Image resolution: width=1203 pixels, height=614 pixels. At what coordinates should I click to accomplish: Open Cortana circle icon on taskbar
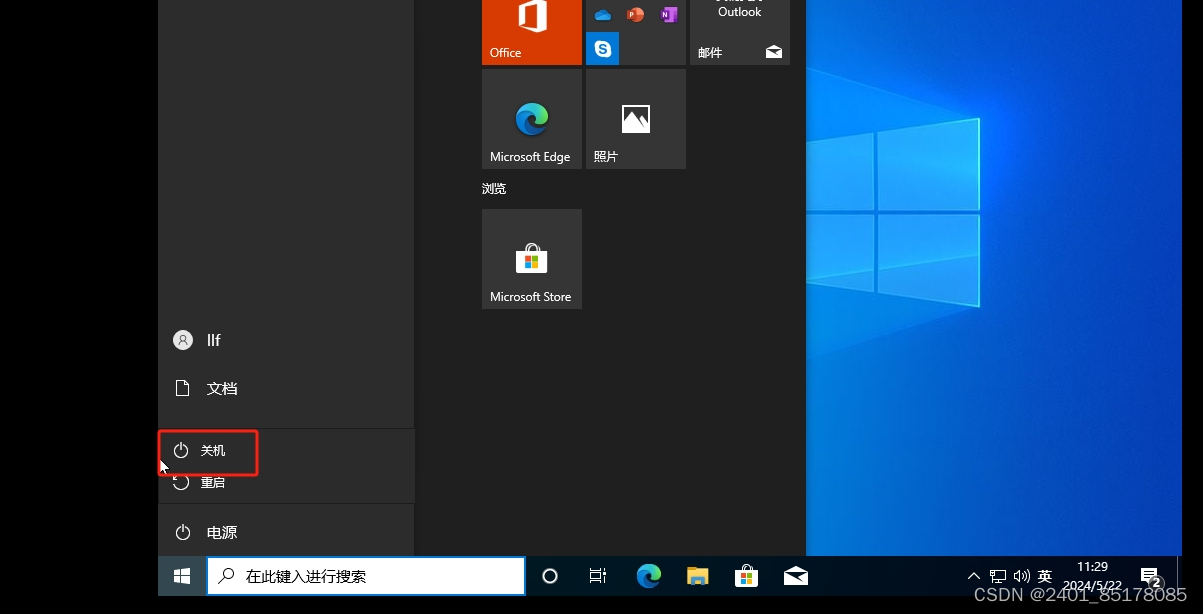point(550,576)
